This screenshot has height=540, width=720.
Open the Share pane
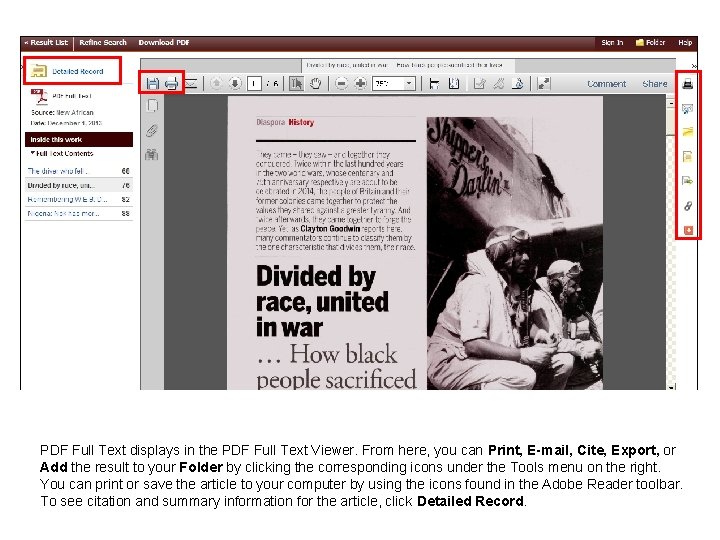click(x=654, y=84)
